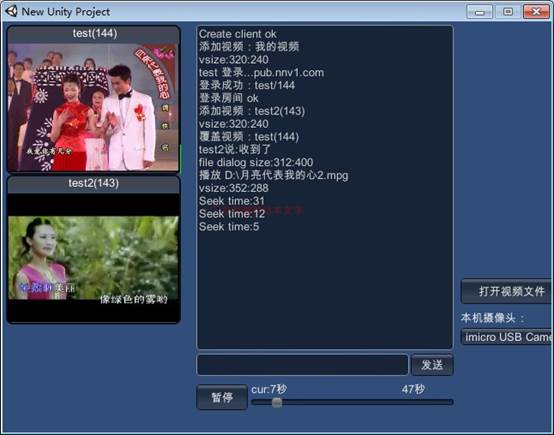Click the 'Seek time:31' log line
Image resolution: width=554 pixels, height=435 pixels.
click(232, 201)
